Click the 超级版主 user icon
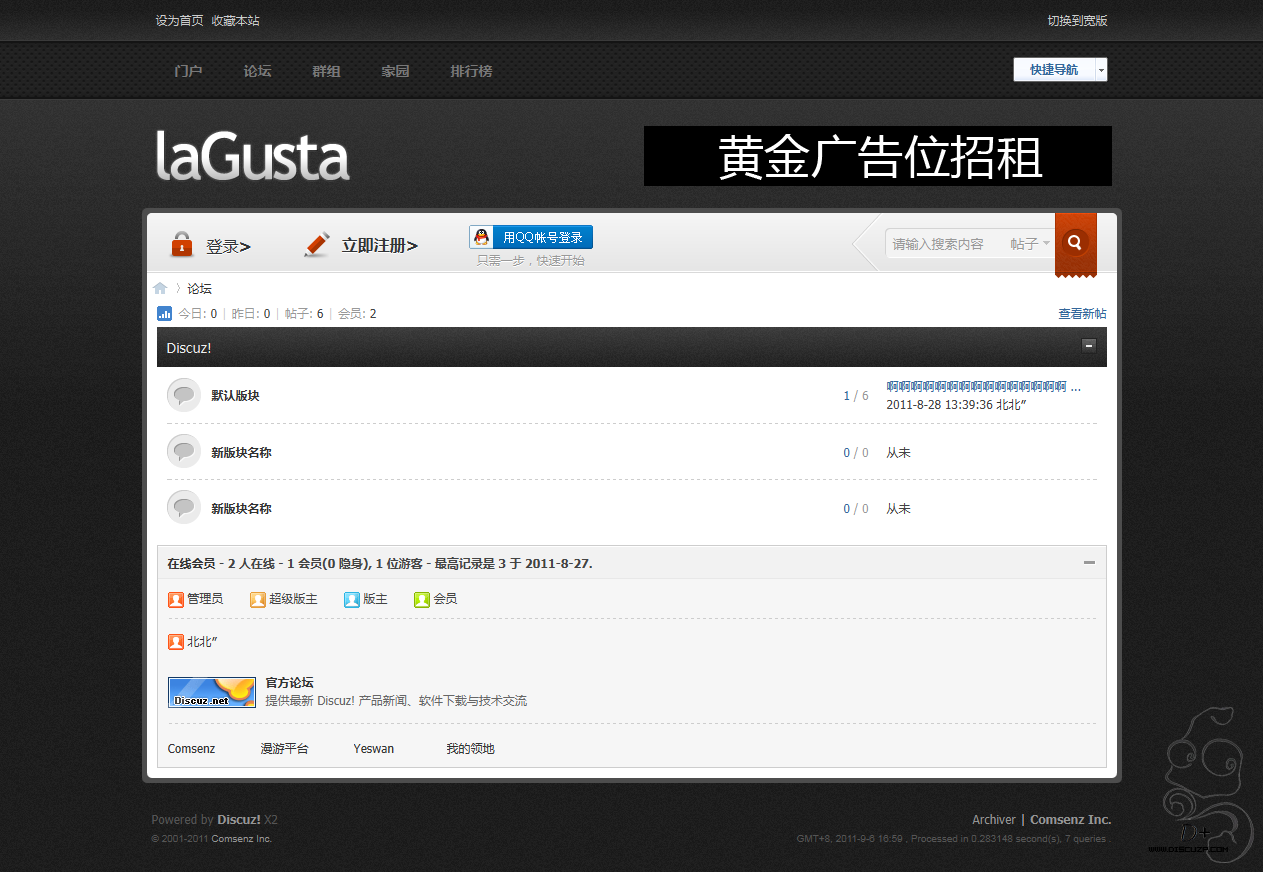This screenshot has height=872, width=1263. click(258, 599)
